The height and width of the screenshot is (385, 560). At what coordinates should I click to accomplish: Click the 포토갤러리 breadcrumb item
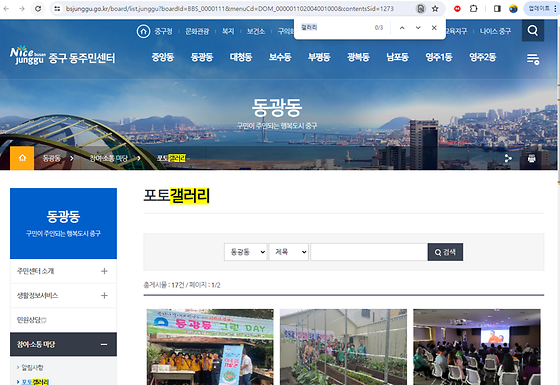pyautogui.click(x=171, y=158)
